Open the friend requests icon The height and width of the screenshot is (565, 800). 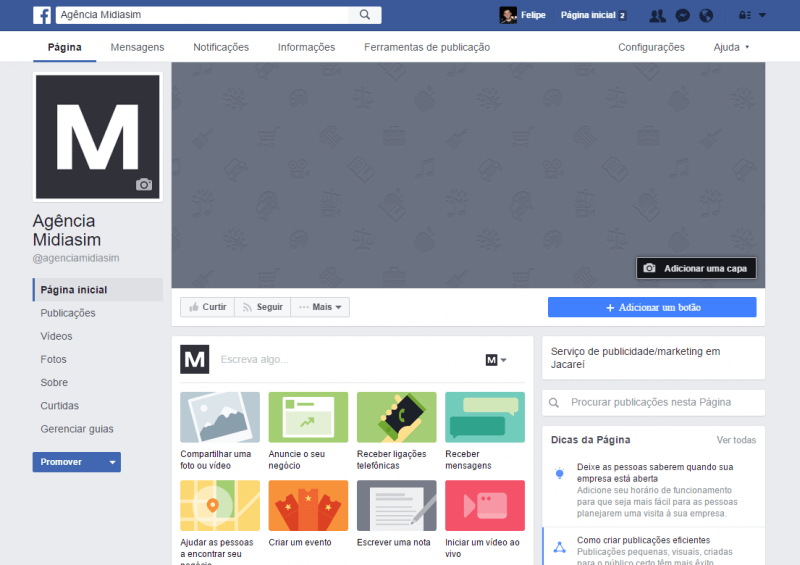[657, 16]
